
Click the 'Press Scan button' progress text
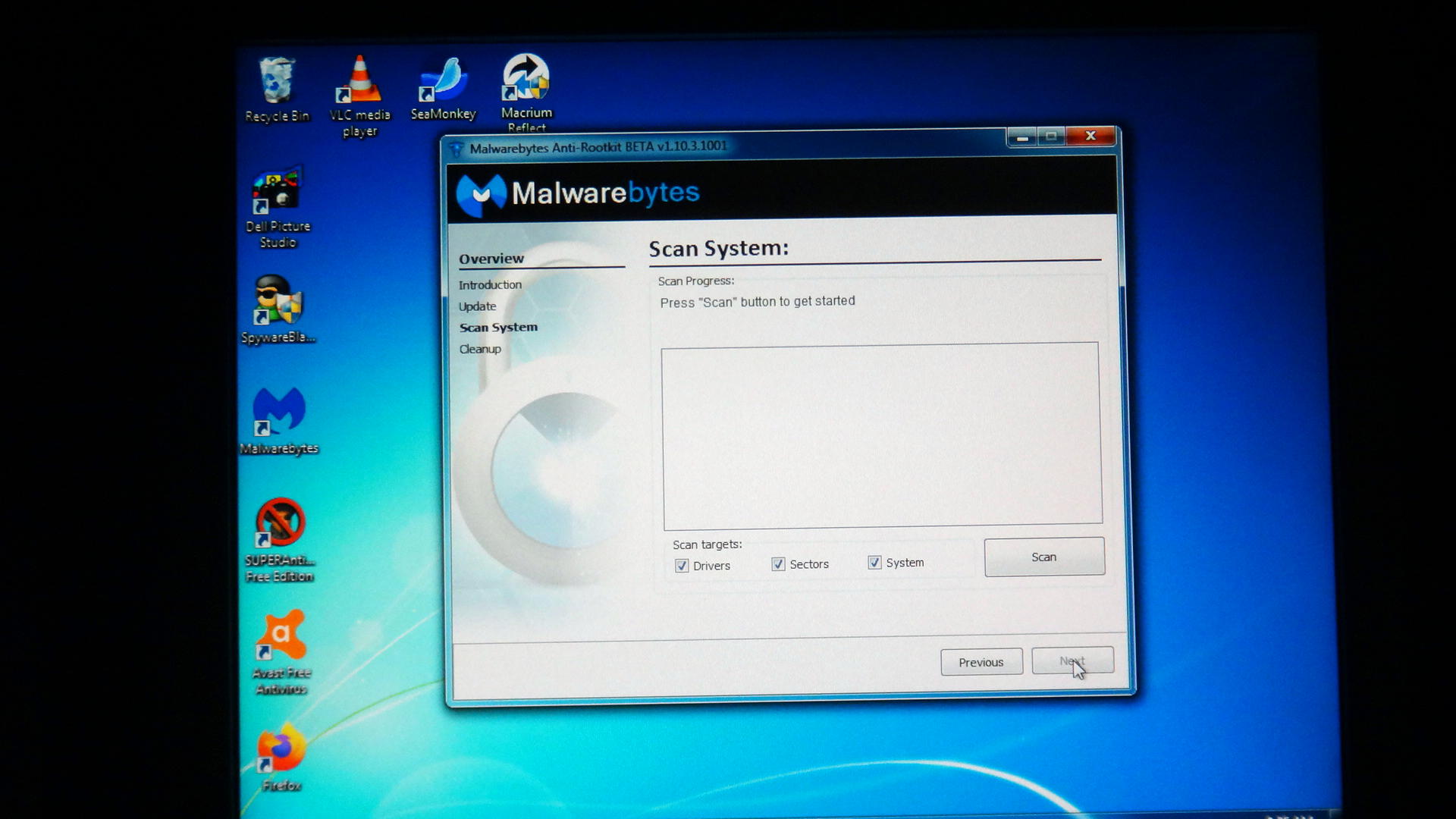pos(758,302)
